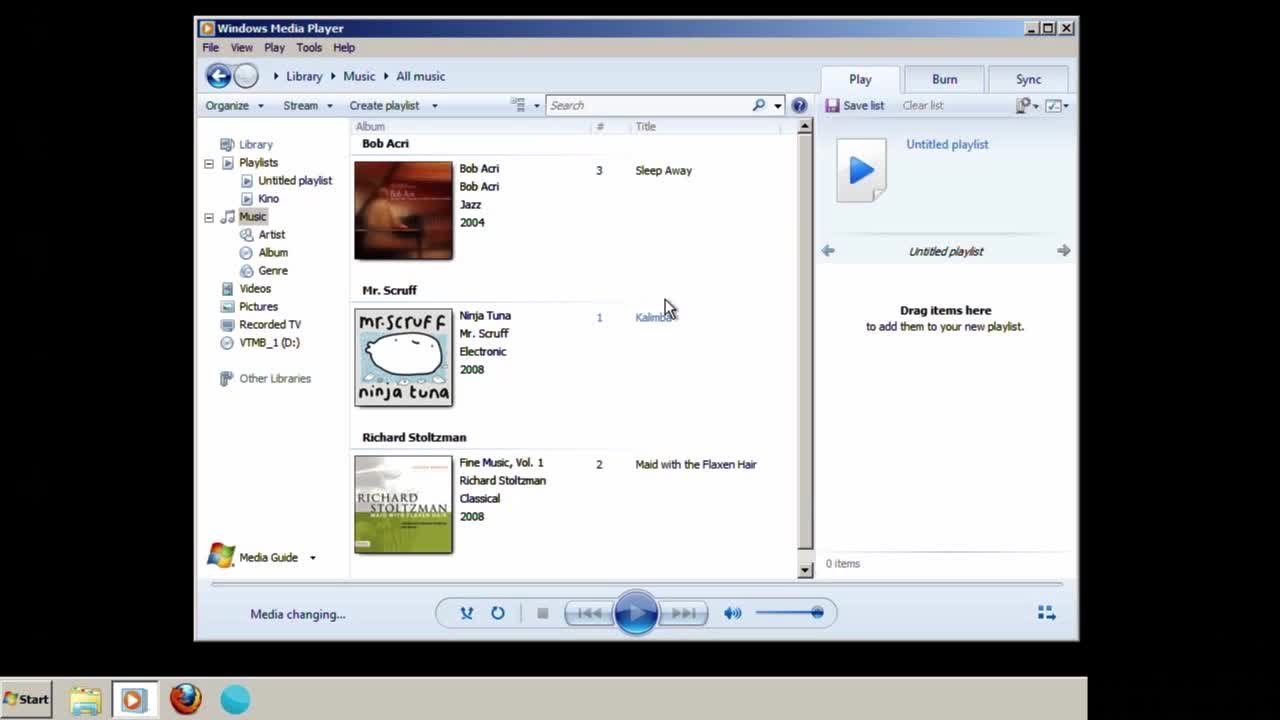The height and width of the screenshot is (720, 1280).
Task: Click the Stop button
Action: click(542, 613)
